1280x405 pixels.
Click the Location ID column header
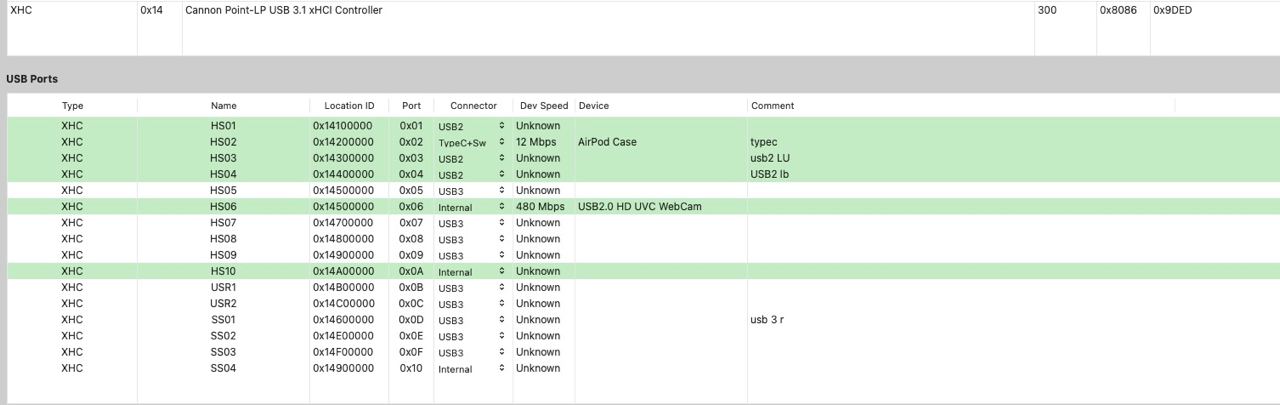coord(349,105)
